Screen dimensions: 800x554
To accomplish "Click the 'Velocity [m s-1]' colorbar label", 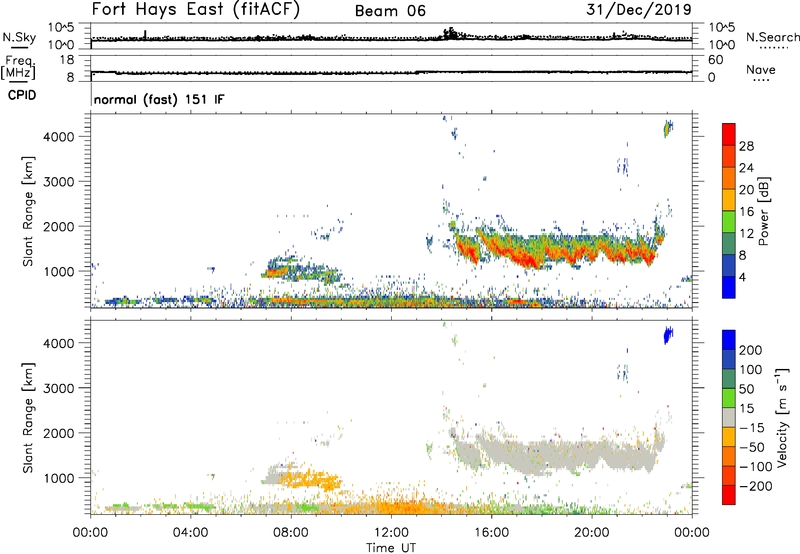I will (x=781, y=417).
